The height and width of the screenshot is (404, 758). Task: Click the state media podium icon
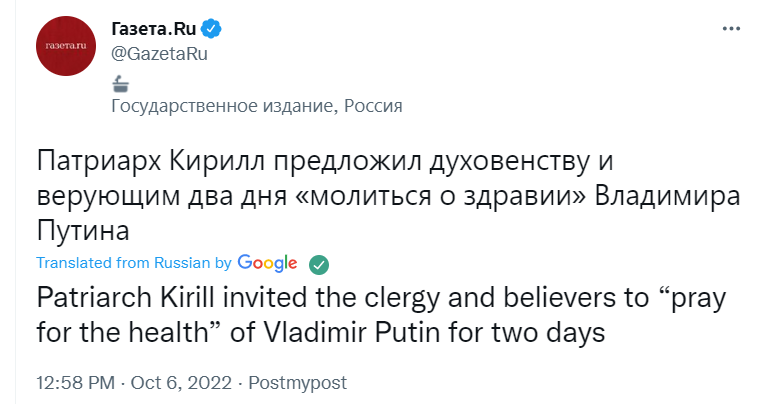tap(120, 84)
